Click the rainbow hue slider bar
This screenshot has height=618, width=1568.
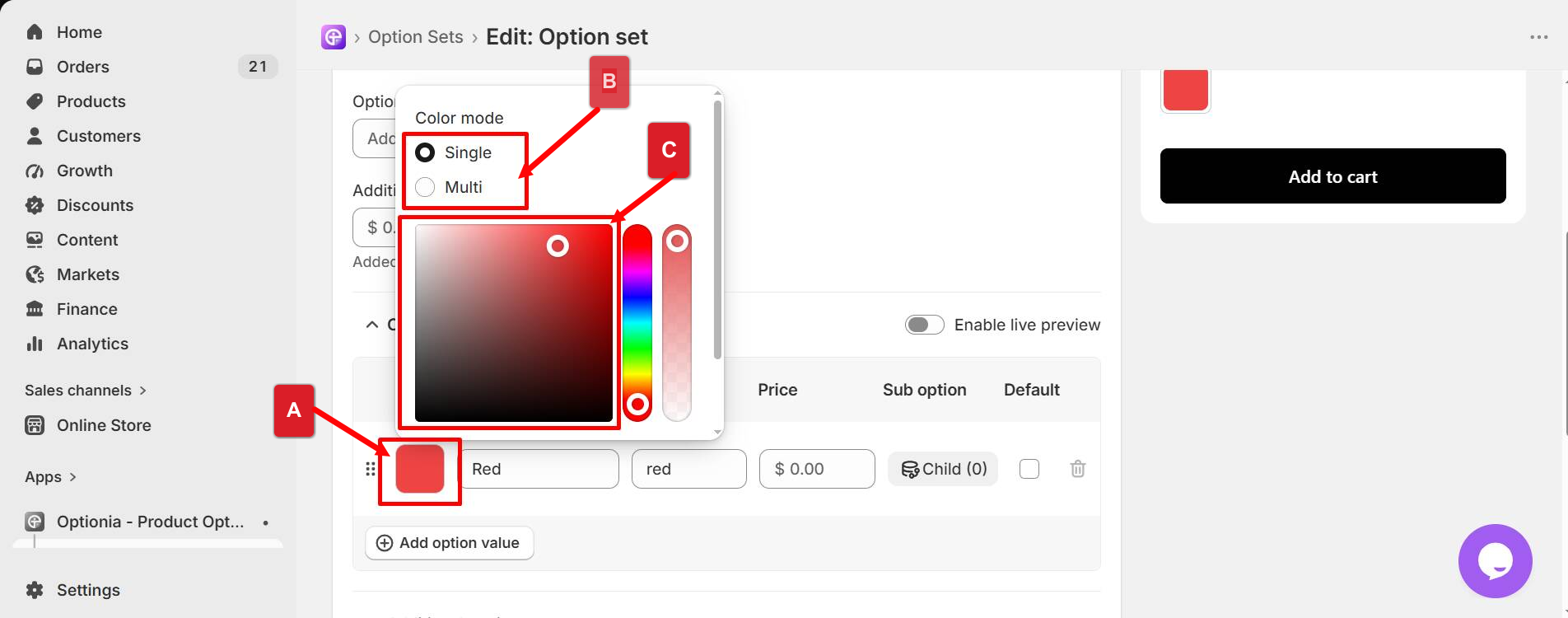[x=637, y=322]
